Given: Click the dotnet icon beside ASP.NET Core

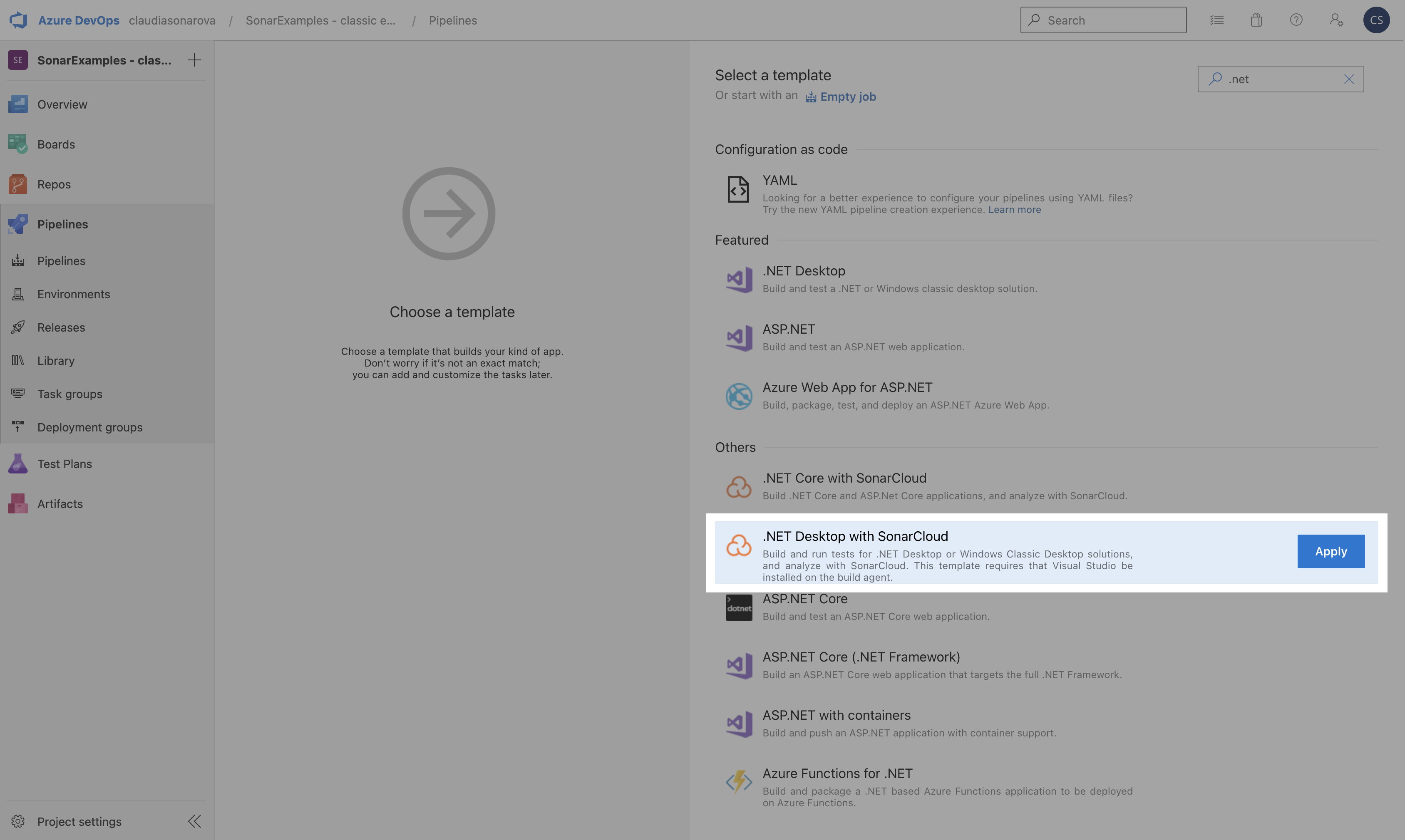Looking at the screenshot, I should click(739, 608).
